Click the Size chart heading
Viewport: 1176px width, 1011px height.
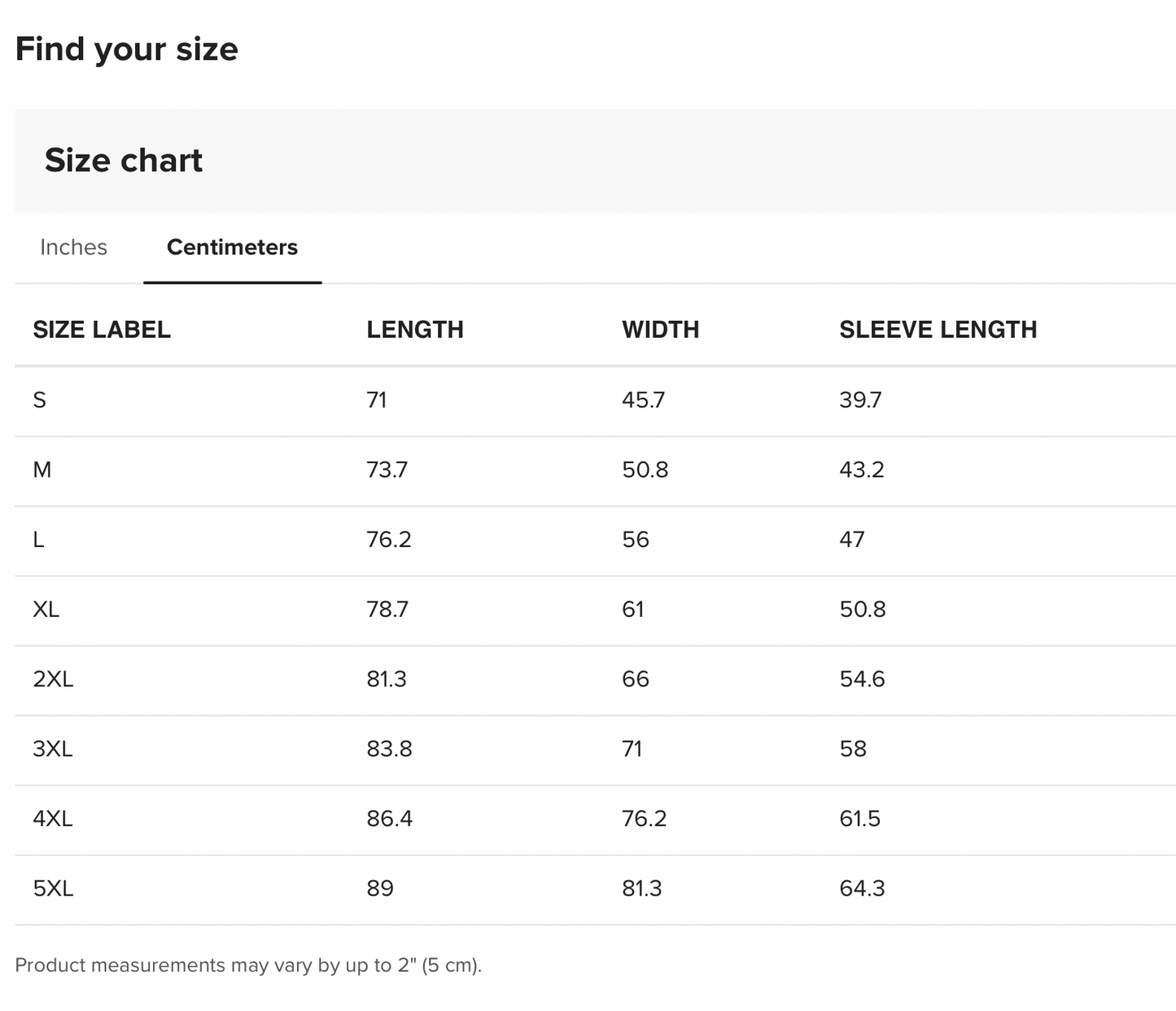click(x=124, y=160)
